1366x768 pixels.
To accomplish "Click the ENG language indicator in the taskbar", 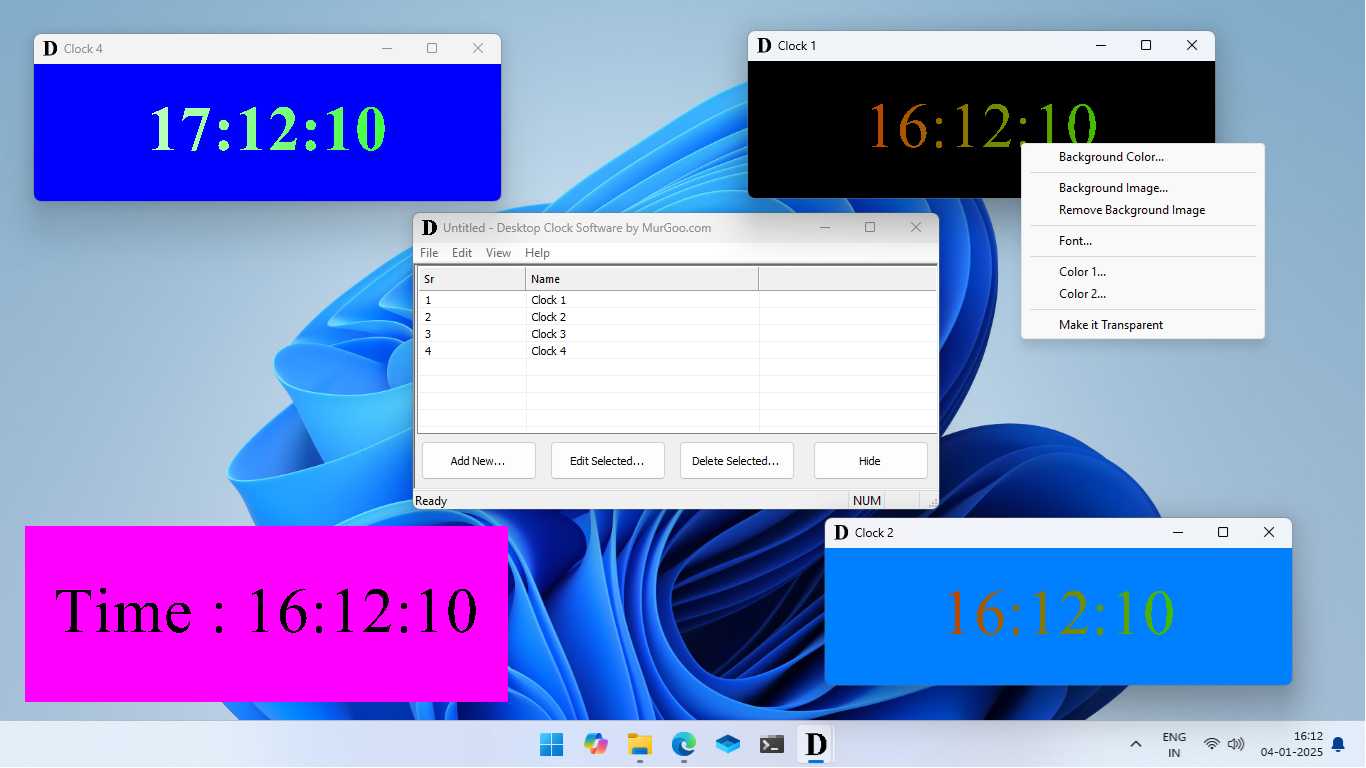I will (x=1173, y=744).
